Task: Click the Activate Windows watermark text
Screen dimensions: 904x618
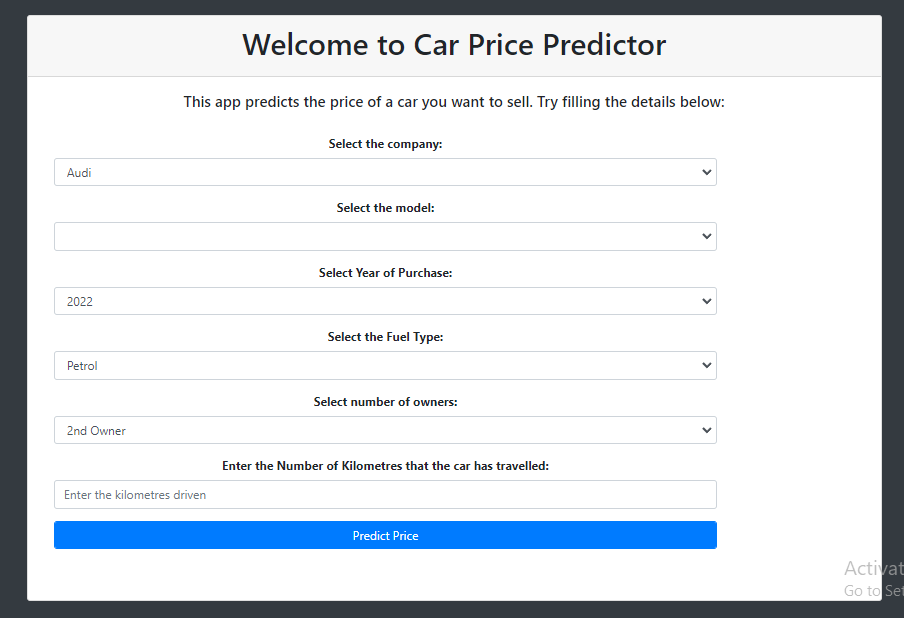Action: (x=872, y=568)
